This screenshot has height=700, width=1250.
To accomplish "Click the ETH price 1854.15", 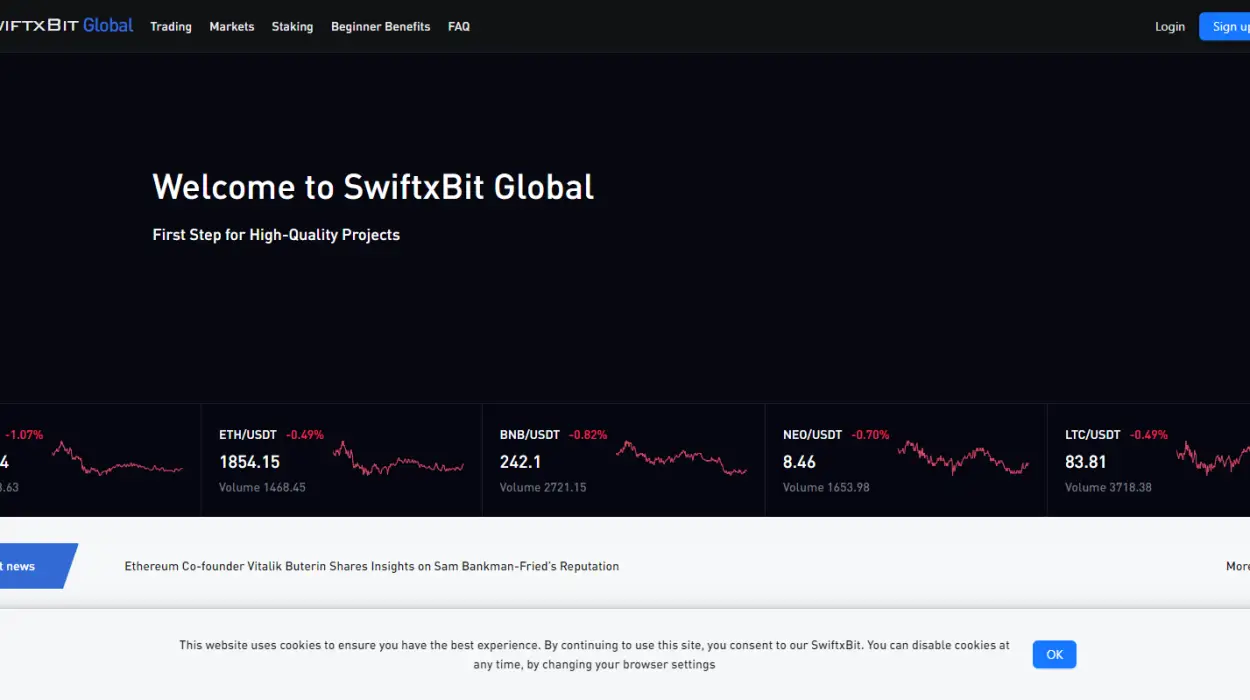I will 249,462.
